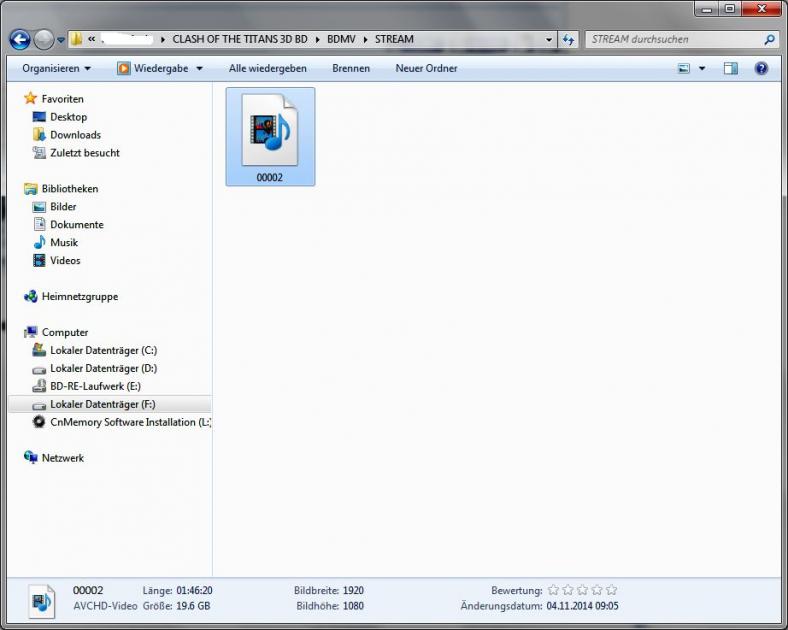The width and height of the screenshot is (788, 630).
Task: Click the Bildbreite value 1920
Action: click(353, 590)
